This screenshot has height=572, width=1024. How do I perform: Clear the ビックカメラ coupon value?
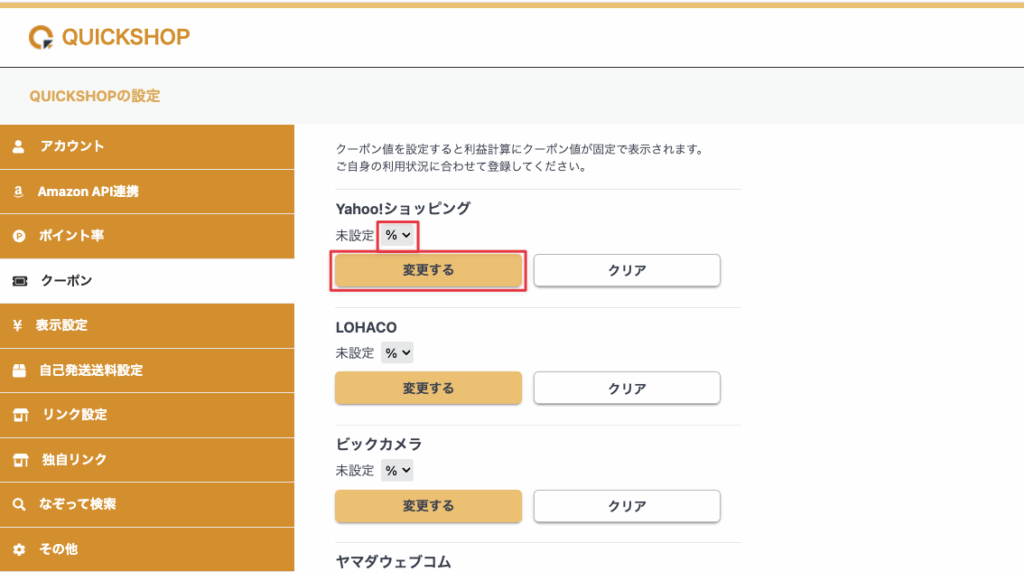coord(627,506)
